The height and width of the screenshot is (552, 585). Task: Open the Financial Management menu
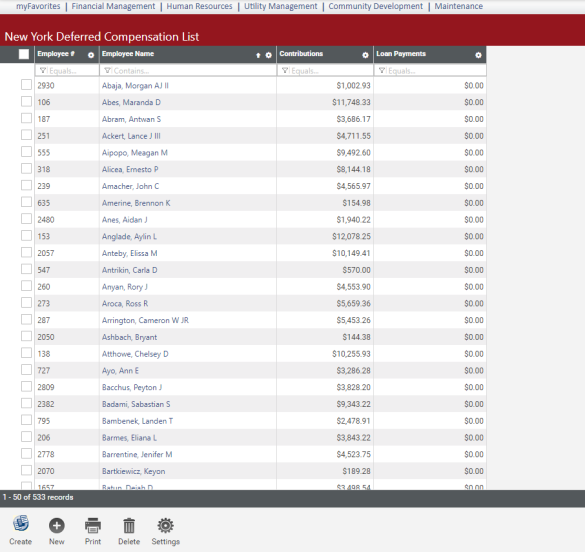tap(113, 6)
